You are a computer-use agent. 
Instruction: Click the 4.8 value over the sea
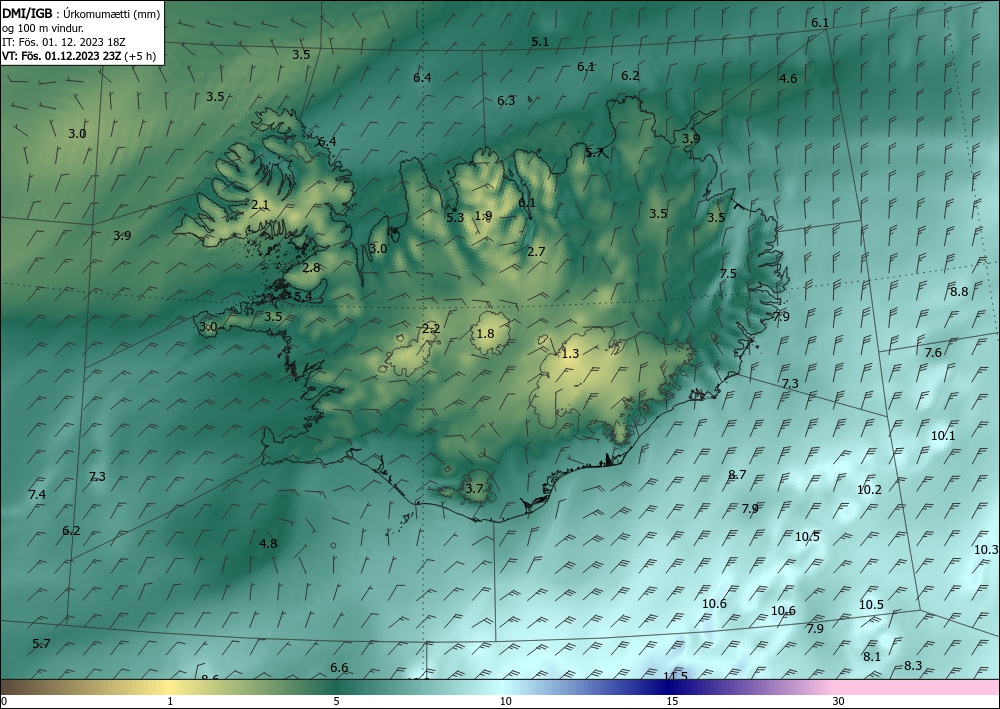pos(268,544)
